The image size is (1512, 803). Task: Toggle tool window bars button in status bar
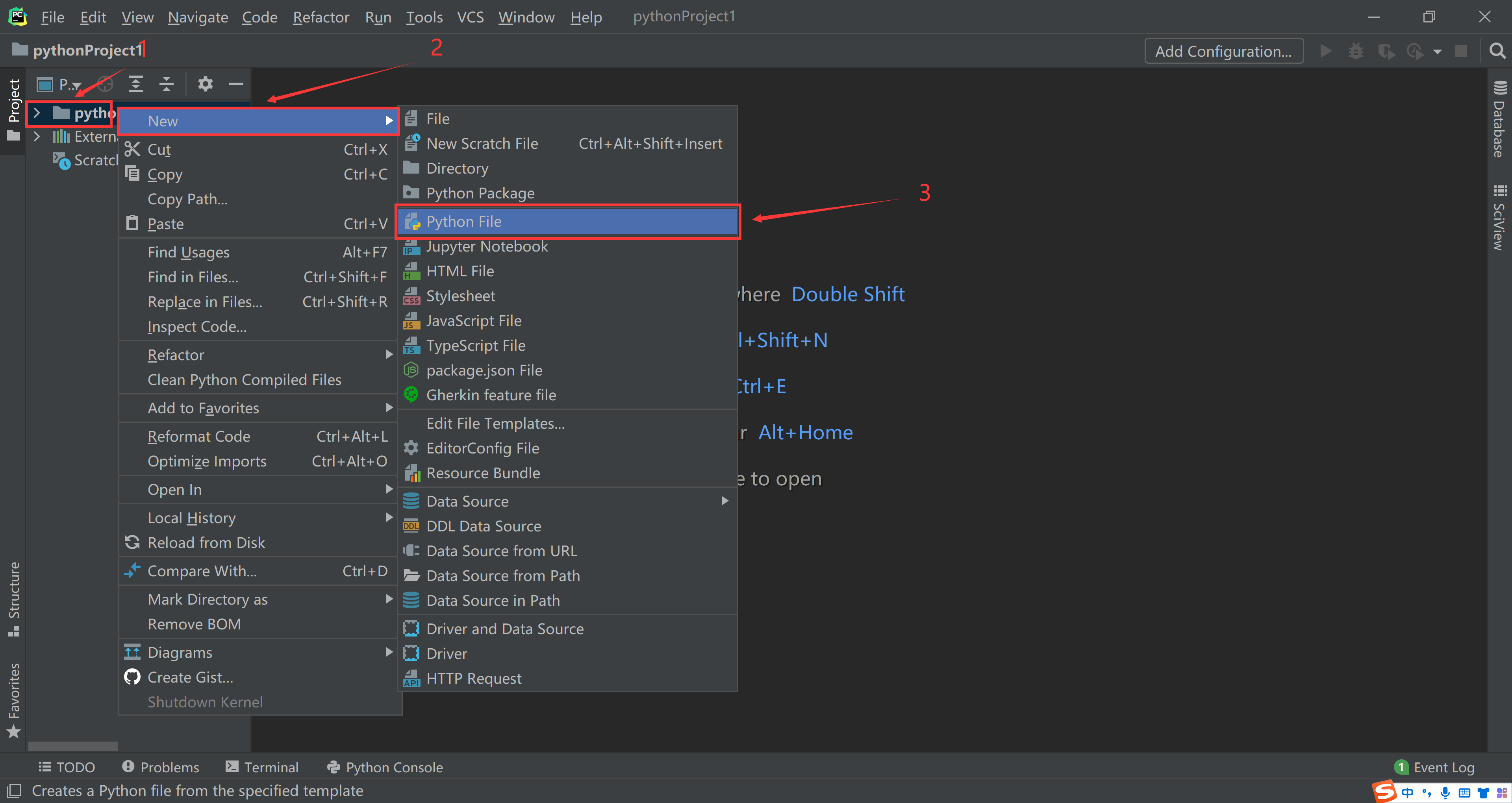14,791
